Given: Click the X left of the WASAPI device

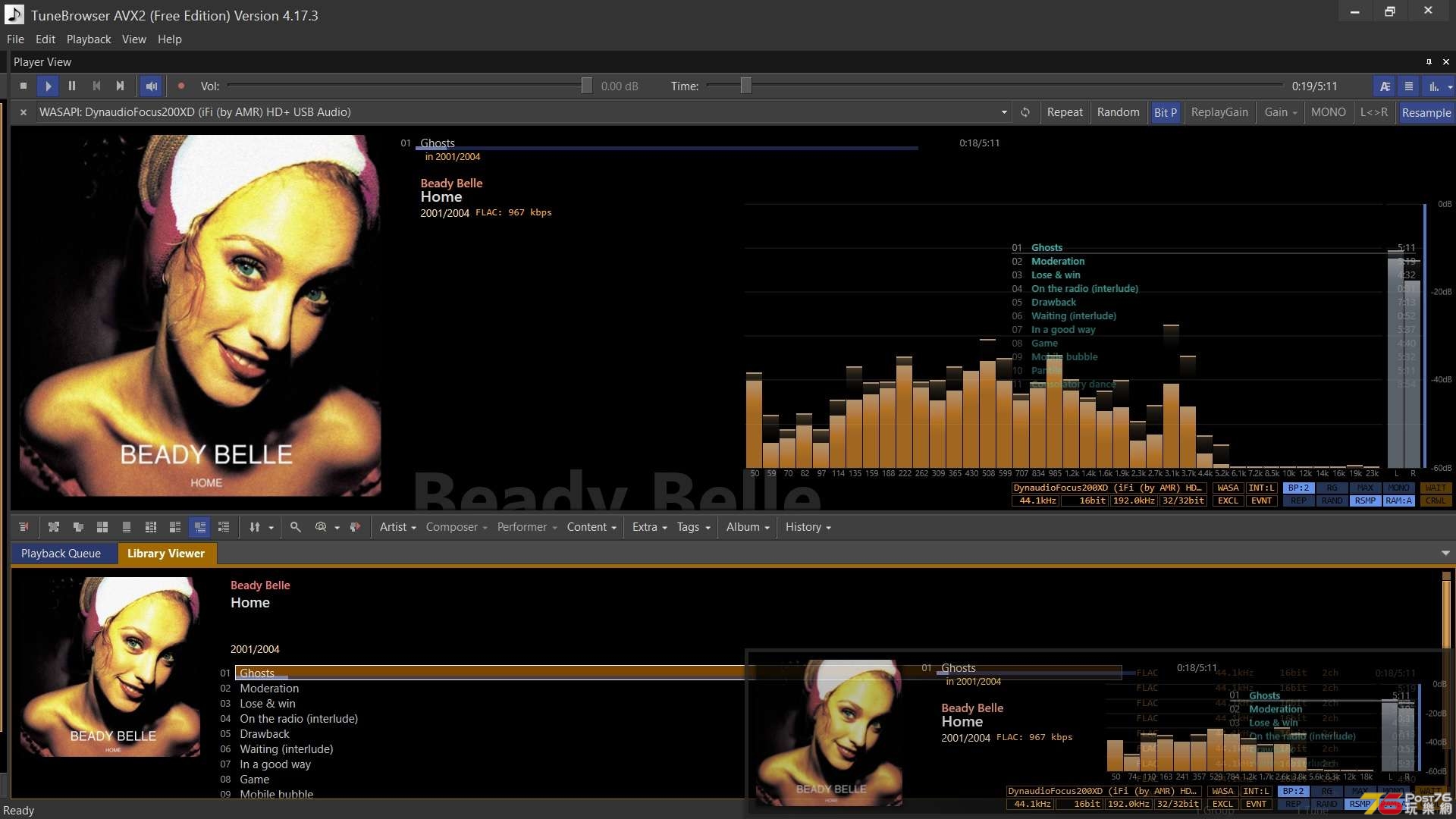Looking at the screenshot, I should (x=24, y=112).
